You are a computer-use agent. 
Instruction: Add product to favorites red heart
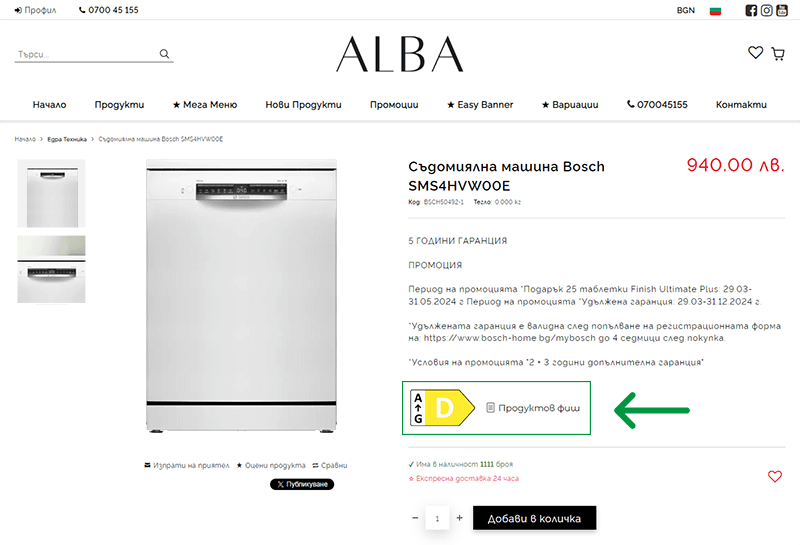click(774, 476)
